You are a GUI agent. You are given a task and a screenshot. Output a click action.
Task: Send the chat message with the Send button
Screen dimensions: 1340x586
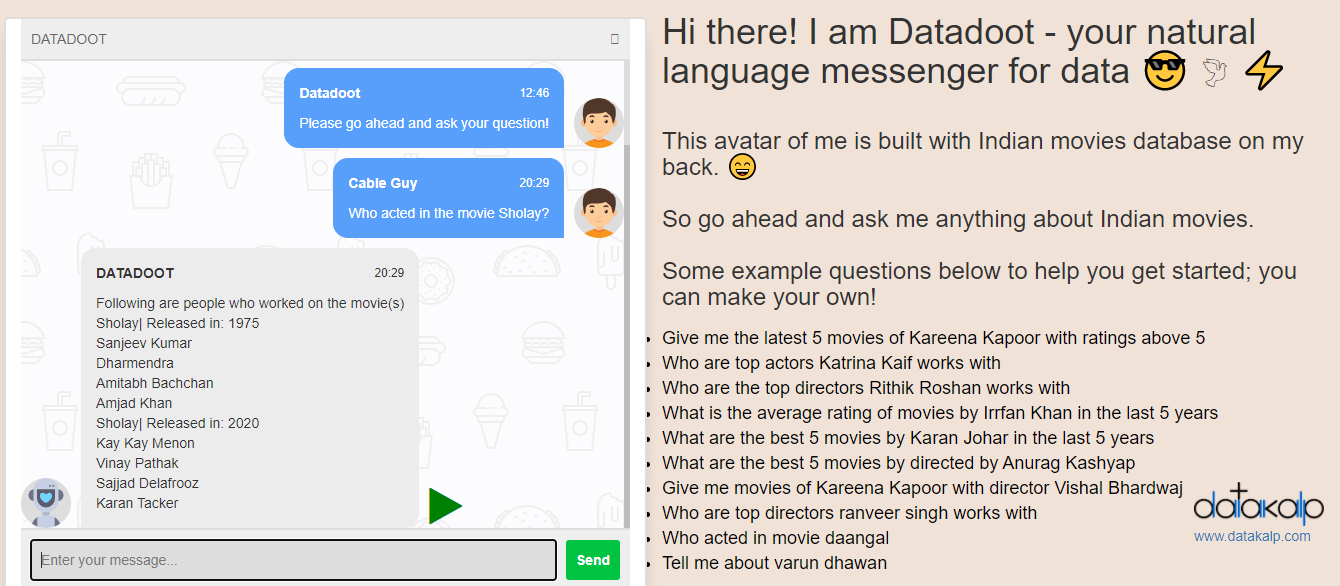coord(593,560)
